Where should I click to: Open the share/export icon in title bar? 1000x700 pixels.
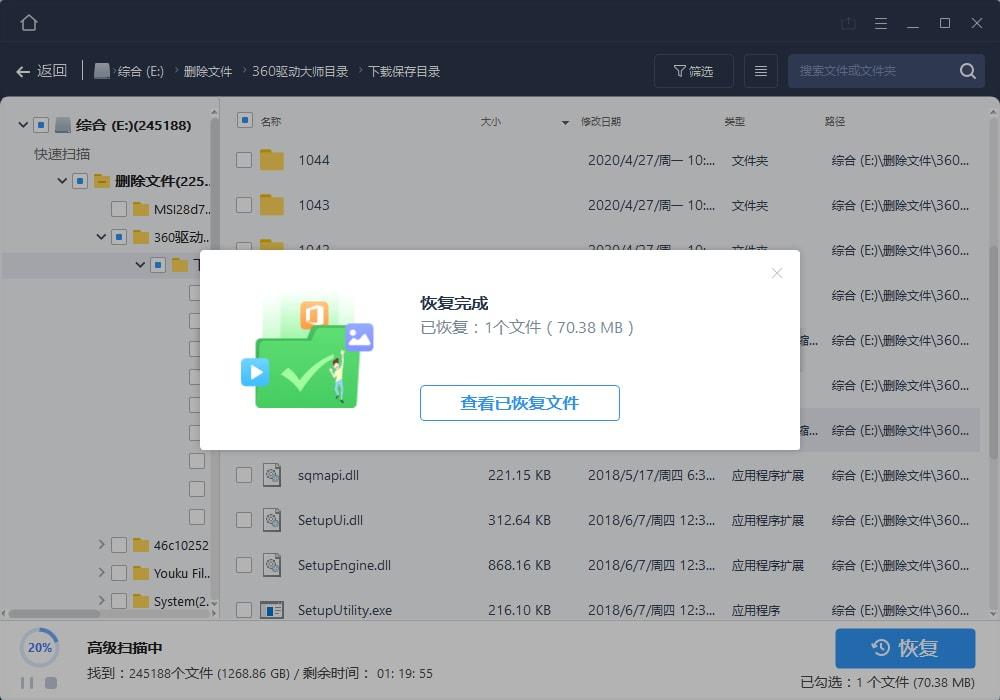848,23
